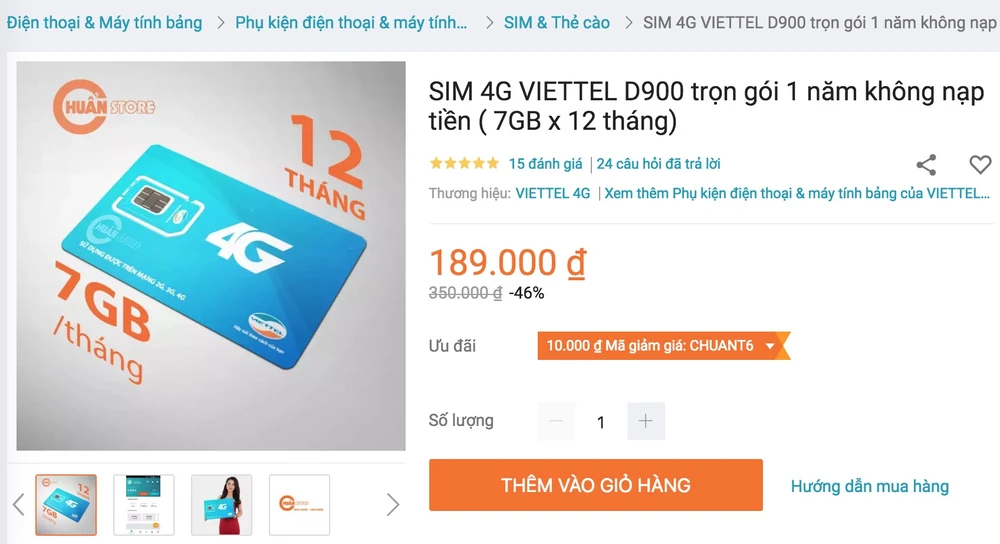Open VIETTEL 4G brand link

tap(553, 193)
